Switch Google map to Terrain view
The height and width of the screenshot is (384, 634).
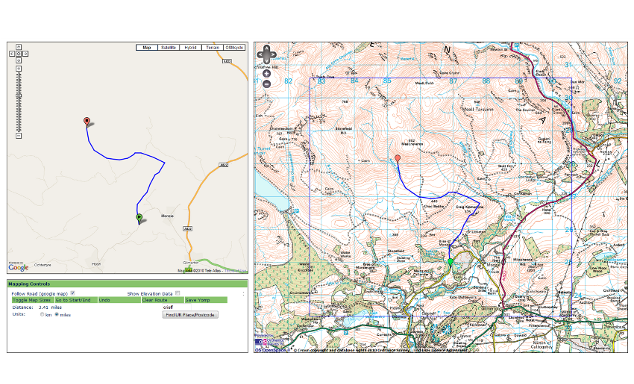pyautogui.click(x=212, y=48)
